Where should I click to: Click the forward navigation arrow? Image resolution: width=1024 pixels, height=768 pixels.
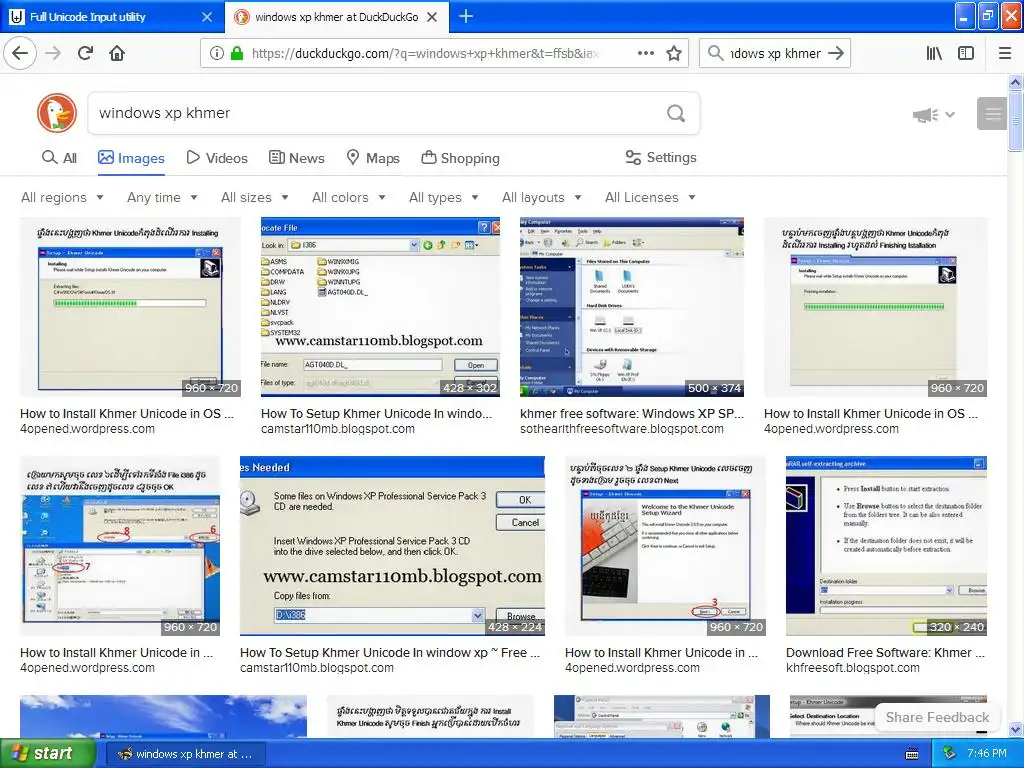54,53
